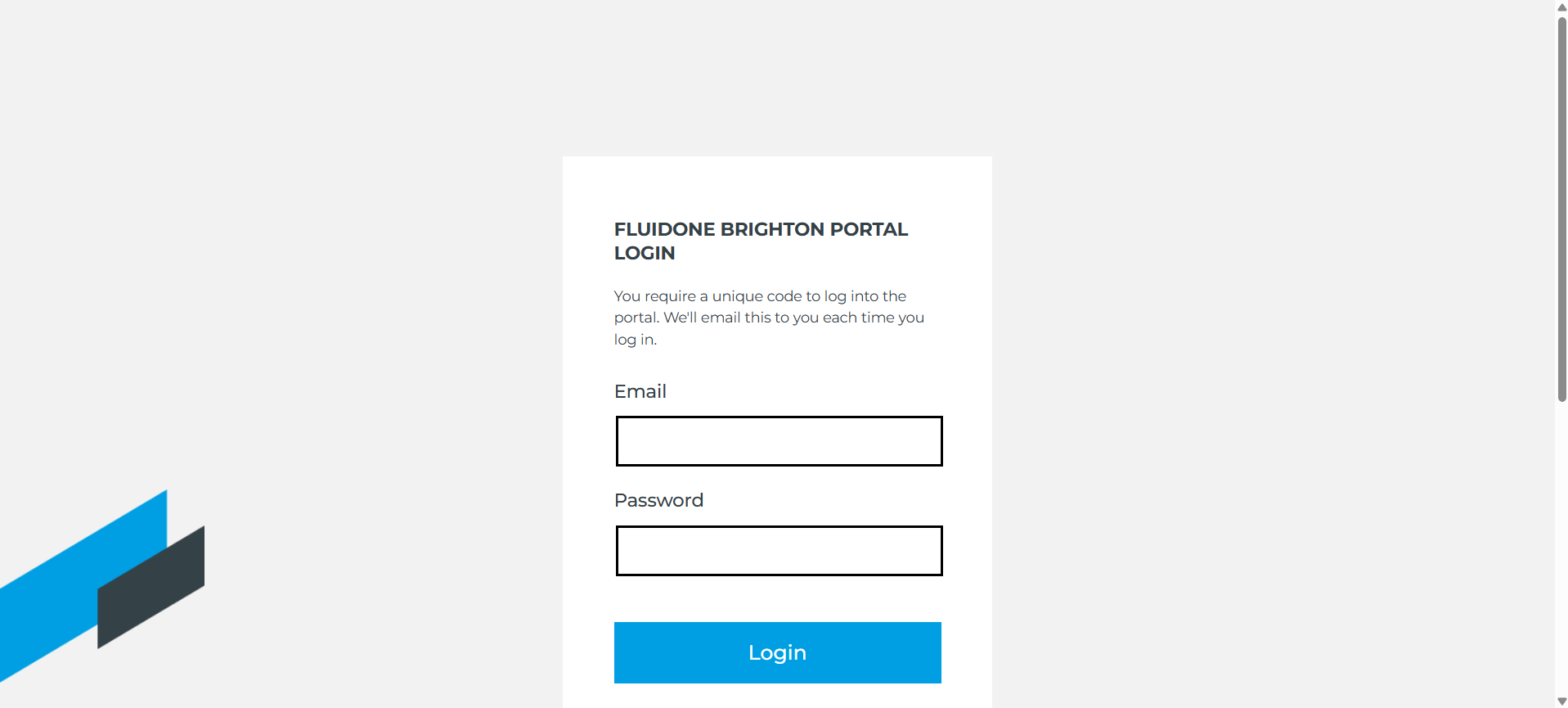The height and width of the screenshot is (708, 1568).
Task: Click the Email field label
Action: pyautogui.click(x=640, y=391)
